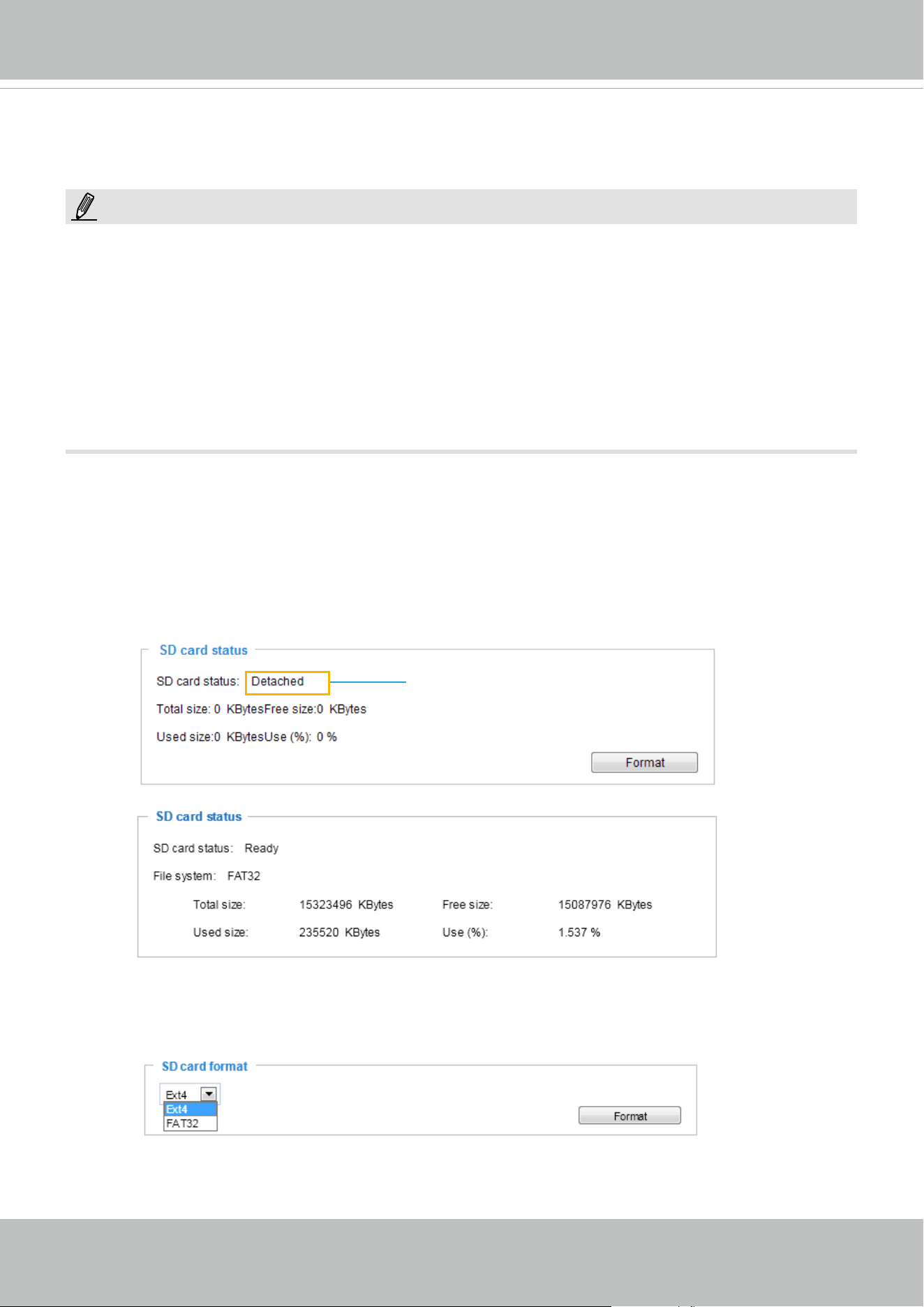The image size is (924, 1307).
Task: Open the Ext4 file system dropdown arrow
Action: [209, 1094]
